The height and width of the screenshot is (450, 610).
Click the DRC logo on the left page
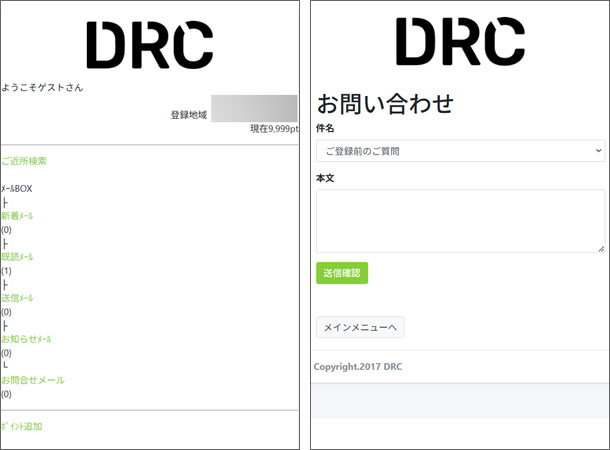(x=149, y=45)
